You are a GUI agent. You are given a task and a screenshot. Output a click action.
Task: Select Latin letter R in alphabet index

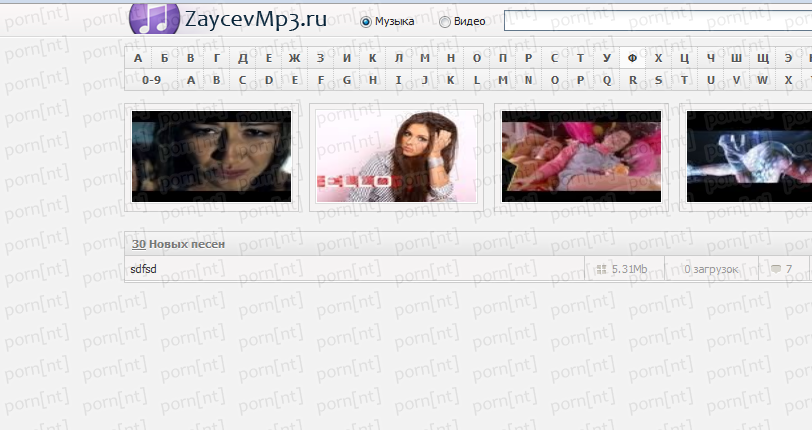[633, 80]
